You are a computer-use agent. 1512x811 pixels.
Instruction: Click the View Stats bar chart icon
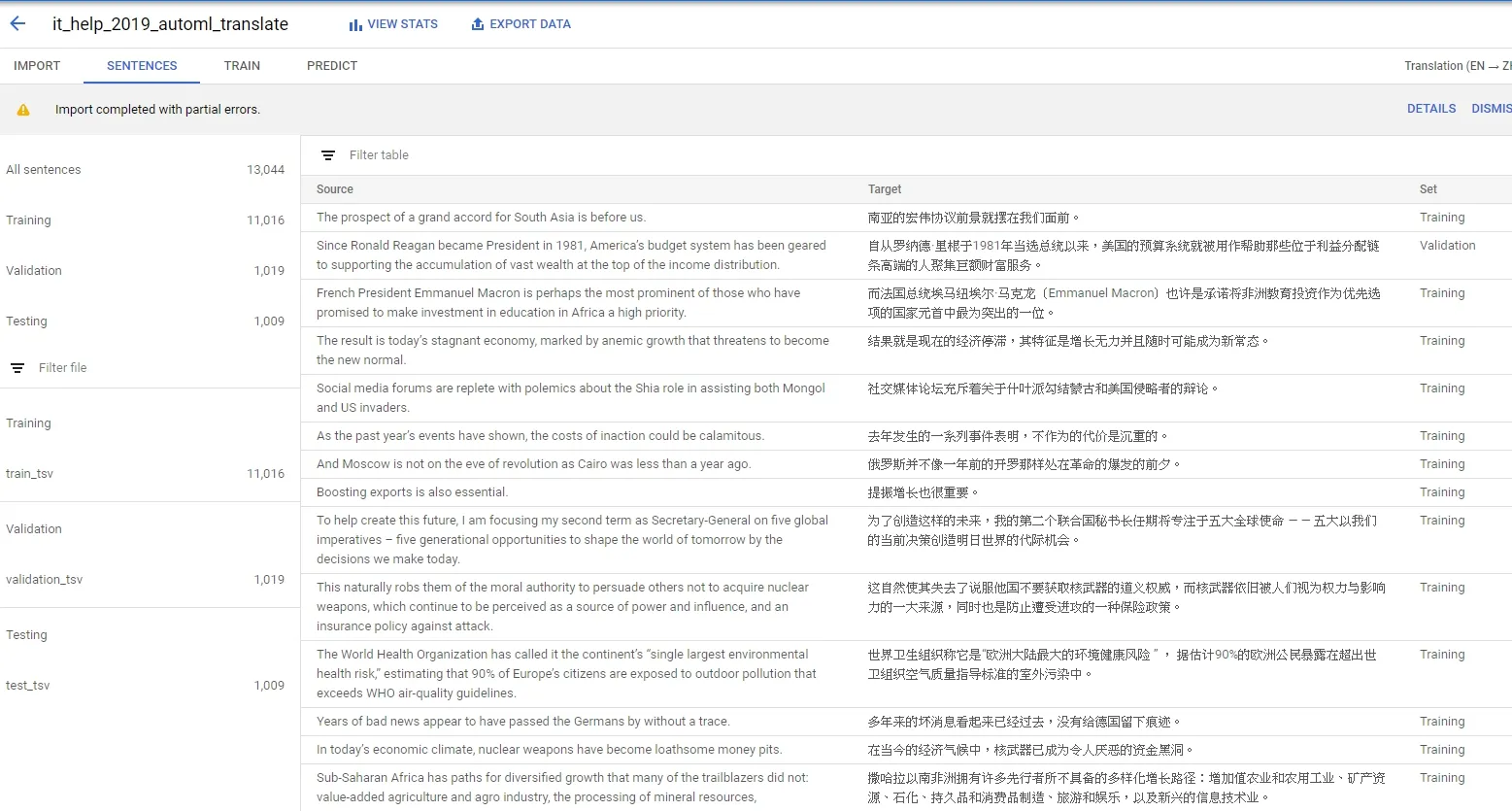tap(355, 24)
